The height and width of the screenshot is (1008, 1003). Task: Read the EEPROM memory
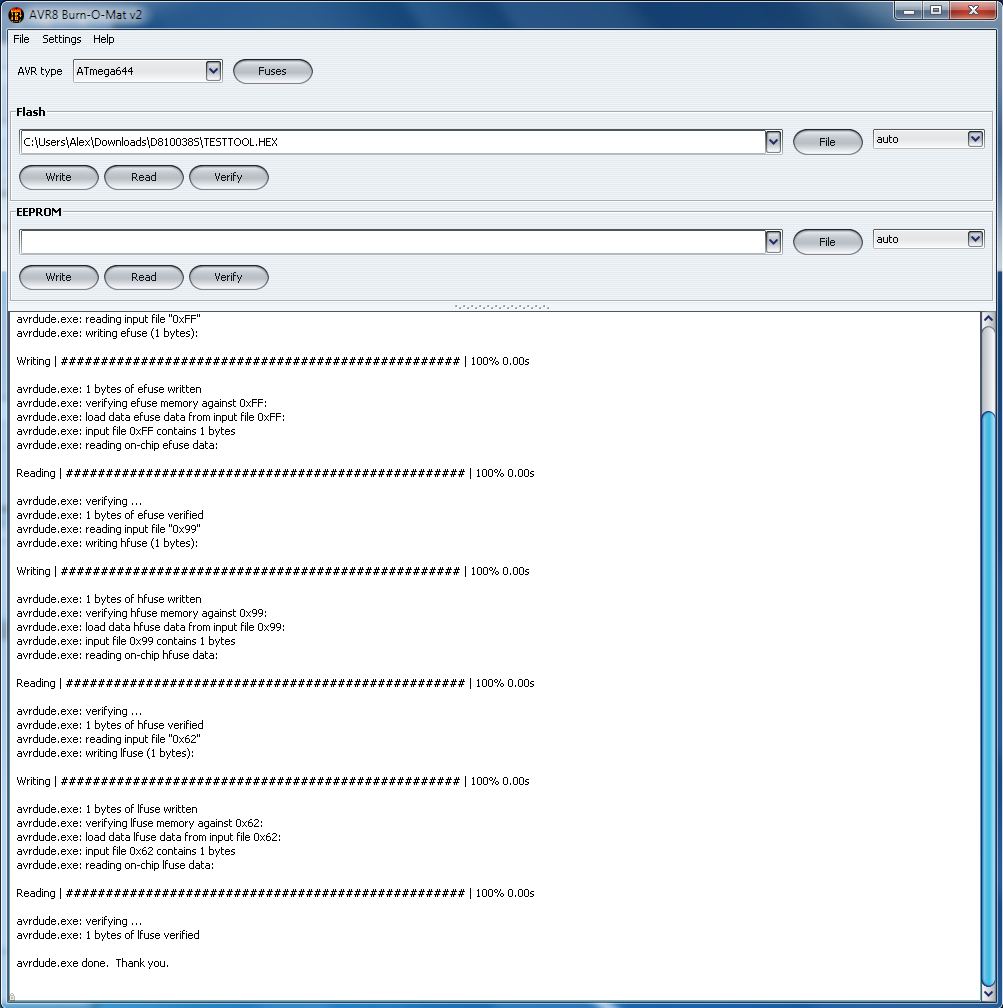coord(144,277)
